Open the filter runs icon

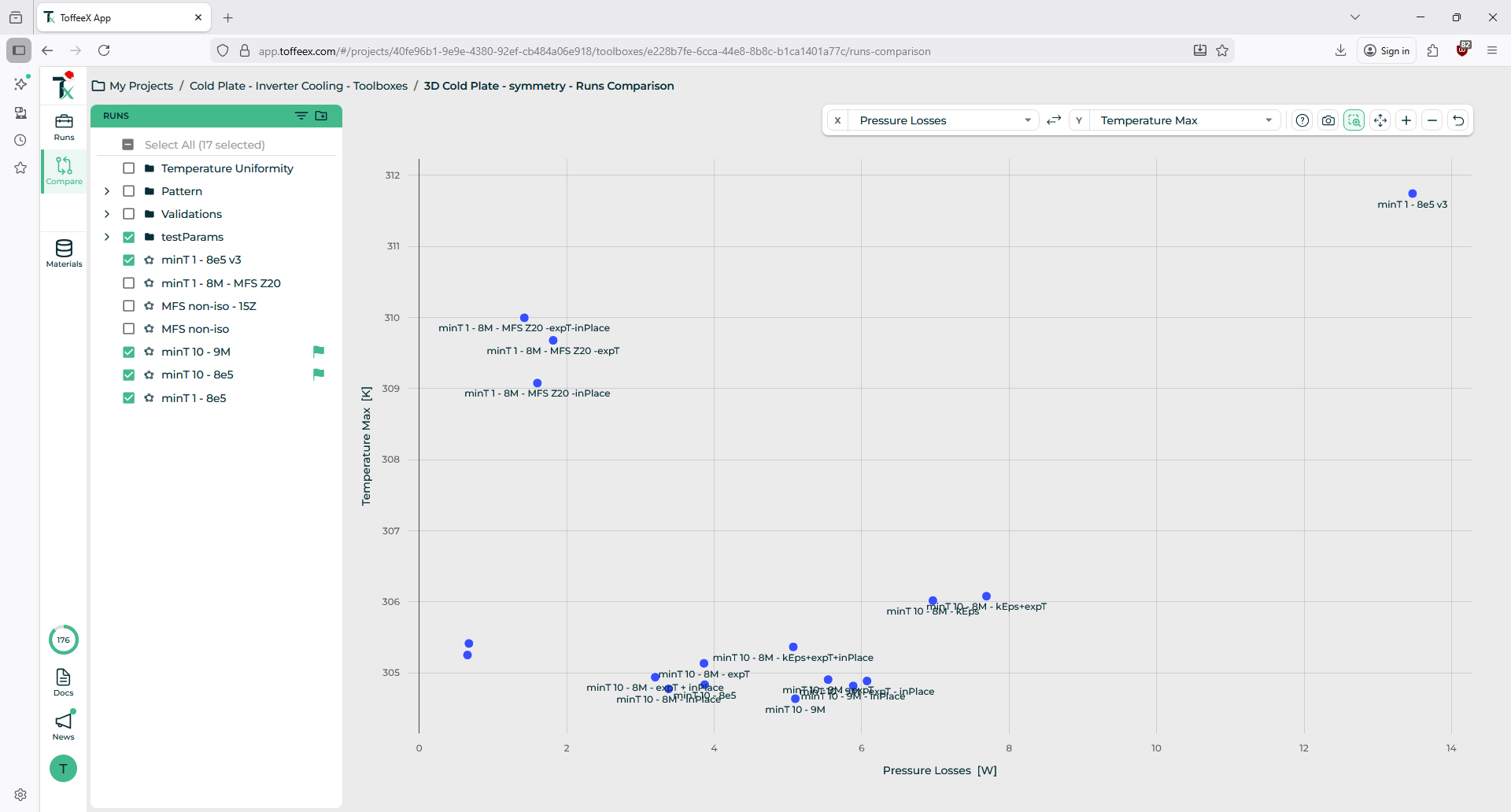(301, 116)
